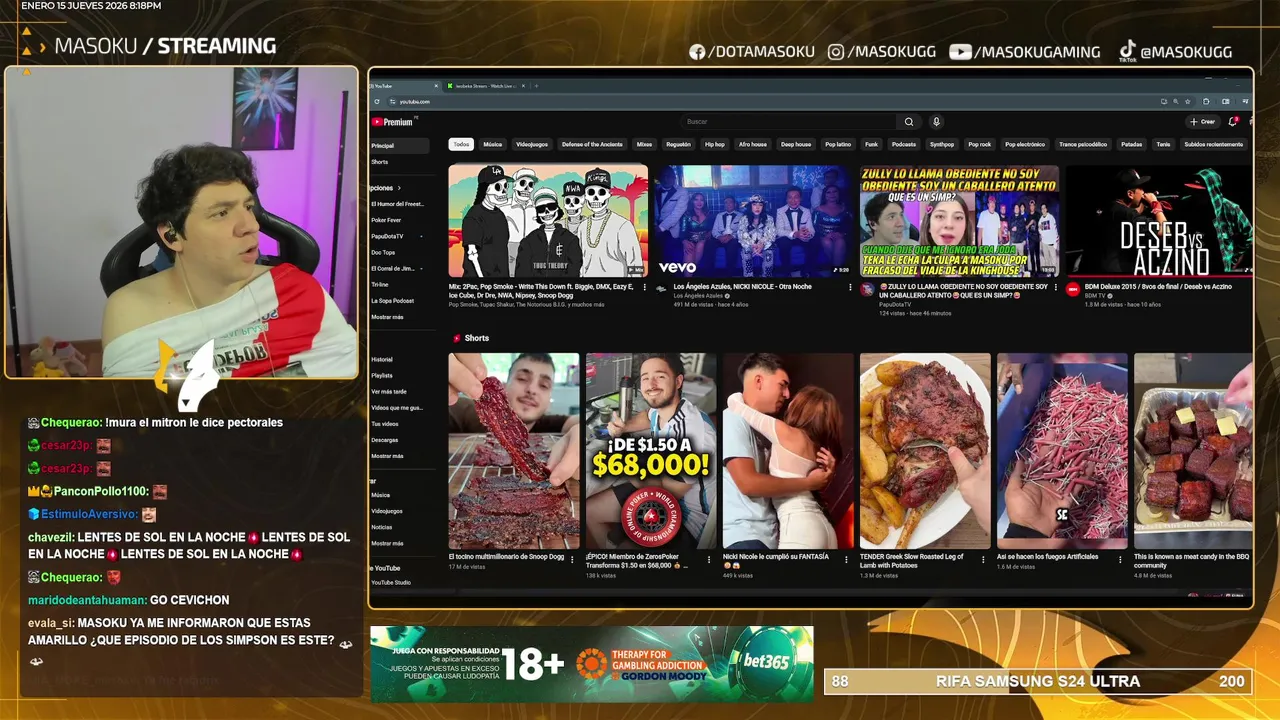This screenshot has width=1280, height=720.
Task: Expand Mostrar más below Noticias
Action: tap(388, 543)
